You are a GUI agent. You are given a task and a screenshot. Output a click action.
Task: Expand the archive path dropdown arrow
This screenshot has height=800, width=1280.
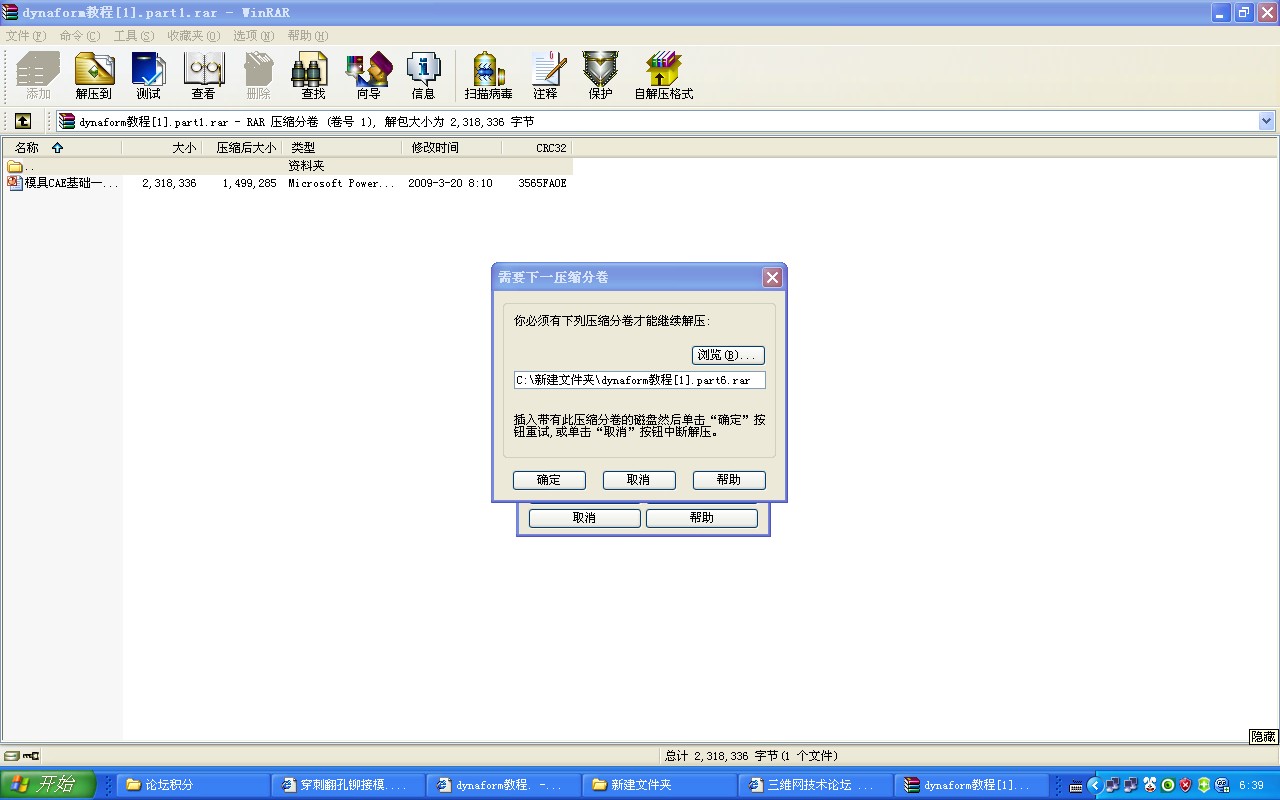pos(1267,121)
